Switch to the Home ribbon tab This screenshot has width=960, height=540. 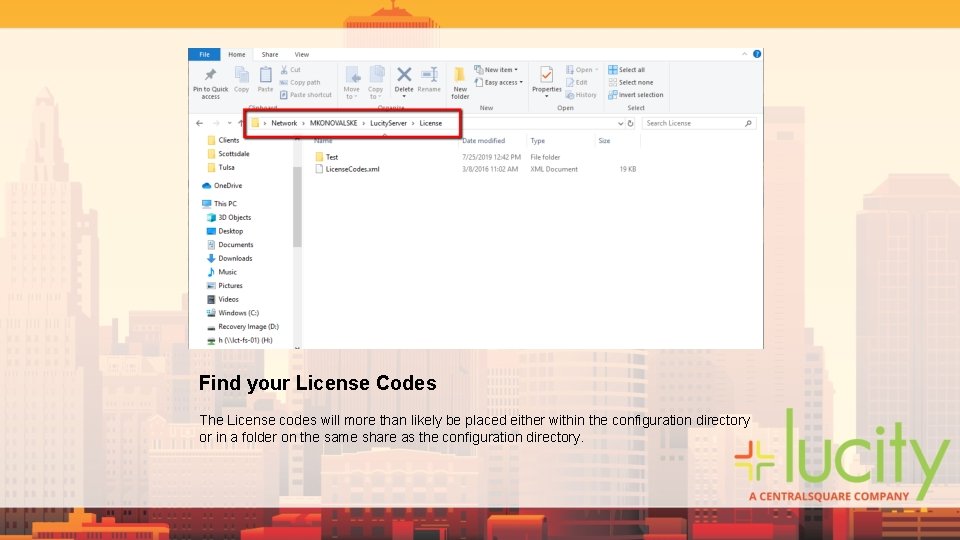click(x=236, y=54)
